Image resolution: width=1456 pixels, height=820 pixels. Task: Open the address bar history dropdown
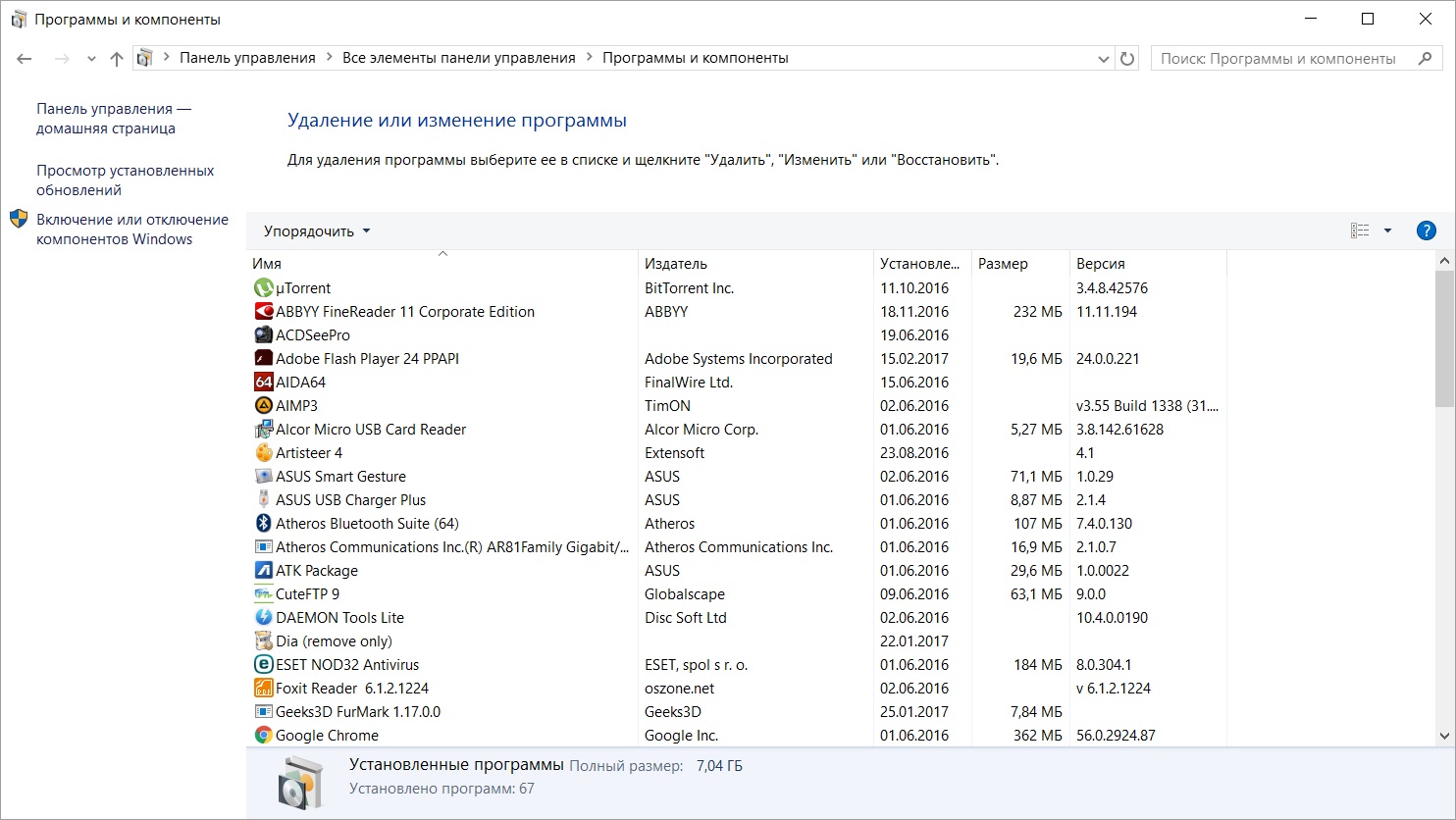[1103, 59]
